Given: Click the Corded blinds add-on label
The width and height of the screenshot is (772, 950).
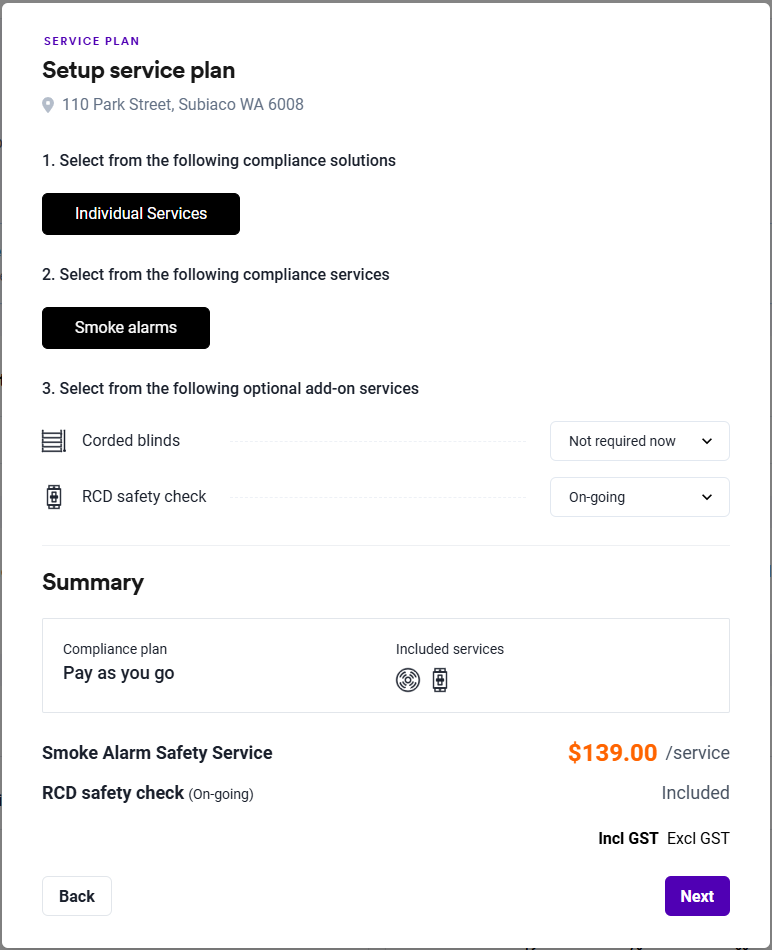Looking at the screenshot, I should pos(131,441).
